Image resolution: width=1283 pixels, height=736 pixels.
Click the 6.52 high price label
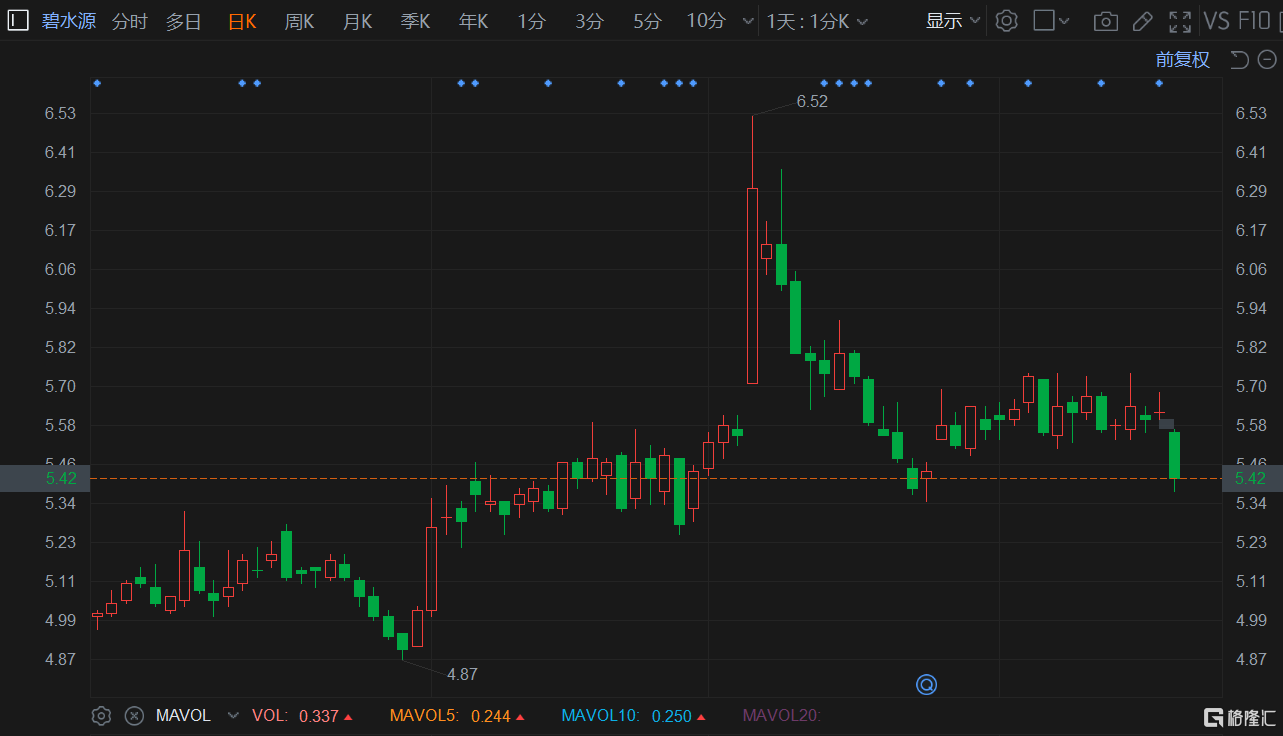point(812,101)
